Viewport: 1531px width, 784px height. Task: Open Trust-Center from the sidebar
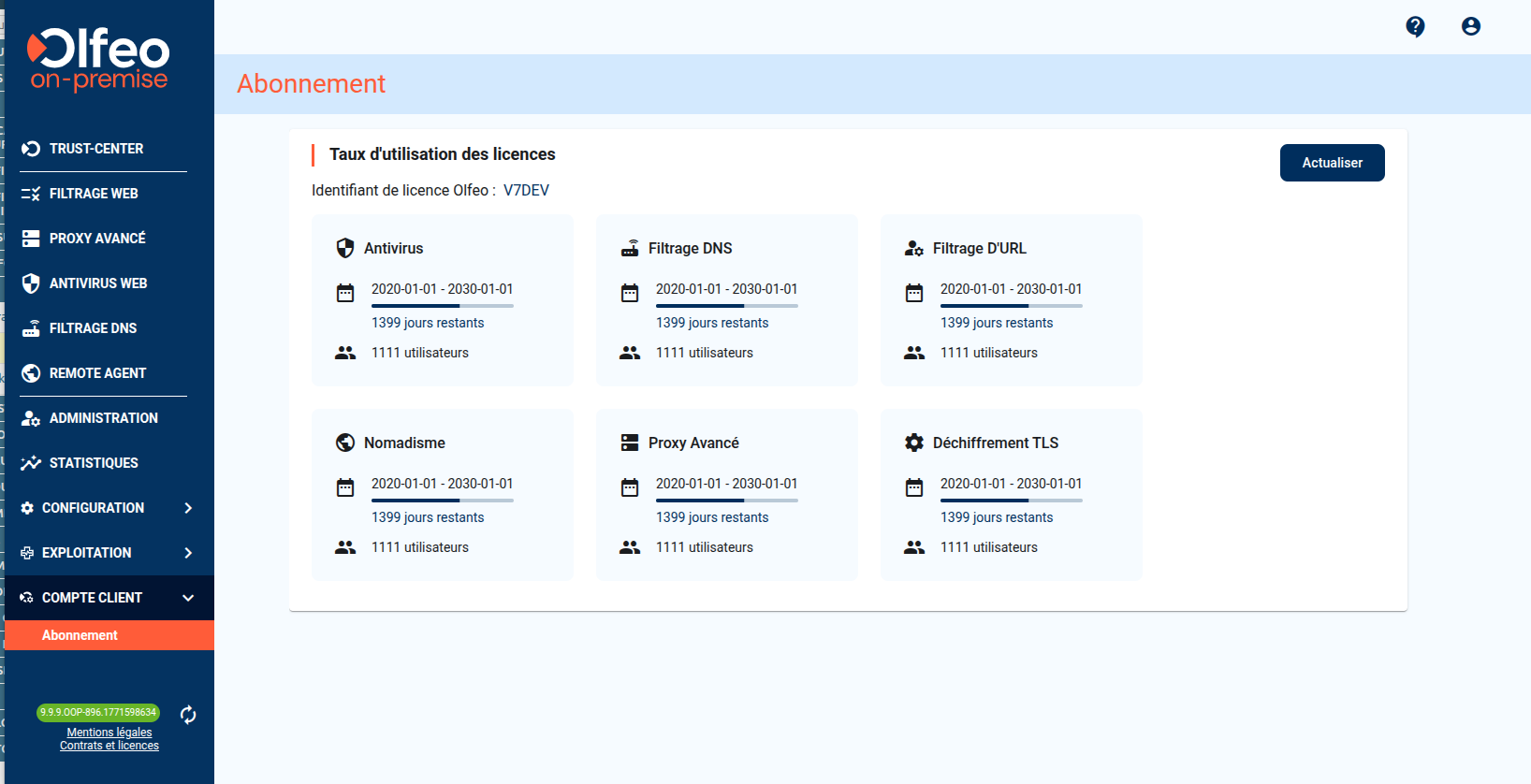(x=95, y=149)
